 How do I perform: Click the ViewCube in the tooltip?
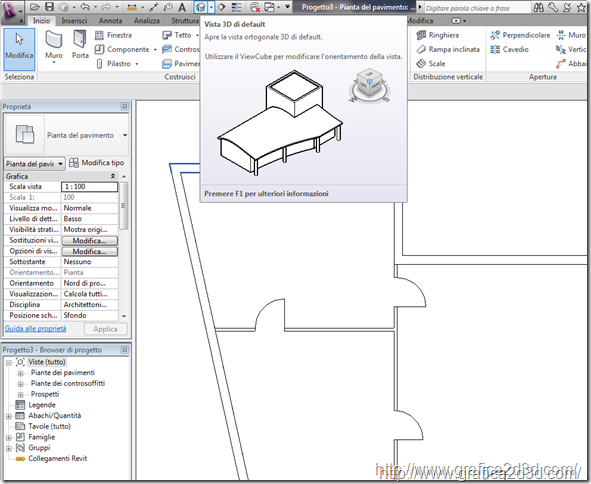369,86
